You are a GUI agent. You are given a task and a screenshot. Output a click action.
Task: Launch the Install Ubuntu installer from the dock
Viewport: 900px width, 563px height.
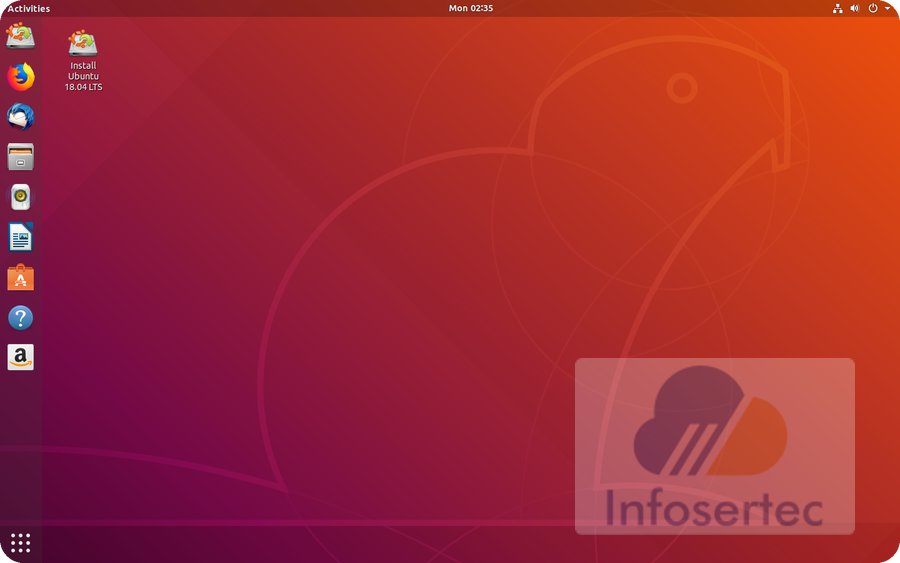[20, 36]
